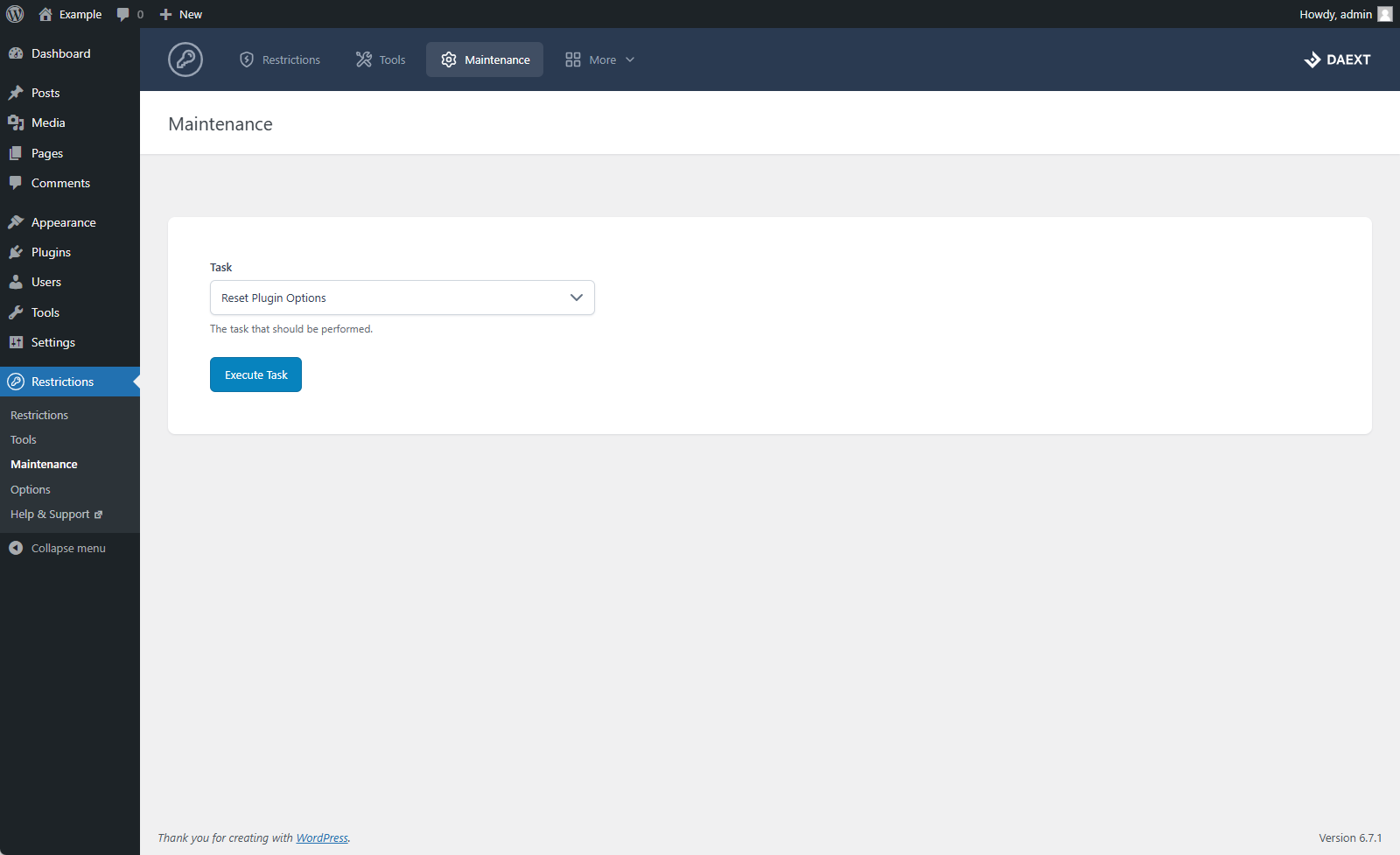Open Howdy, admin account menu
This screenshot has width=1400, height=855.
click(1346, 14)
